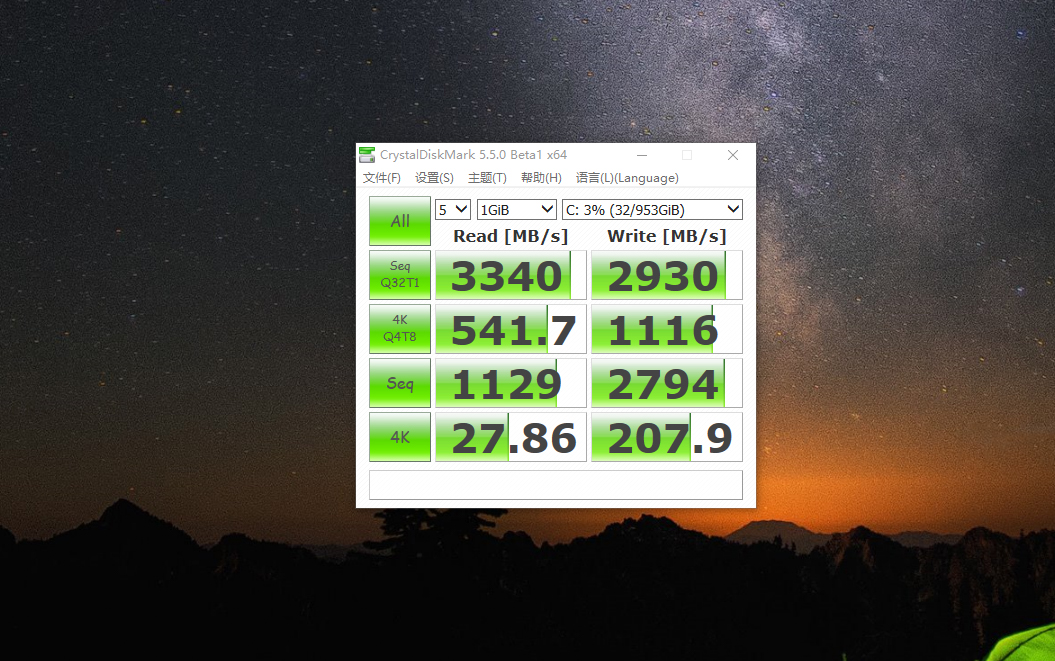Click the Seq write result 2794
Screen dimensions: 1055x661
667,383
